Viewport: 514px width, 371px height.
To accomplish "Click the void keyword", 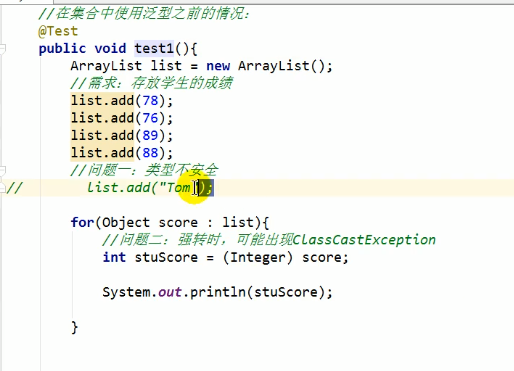I will [110, 48].
